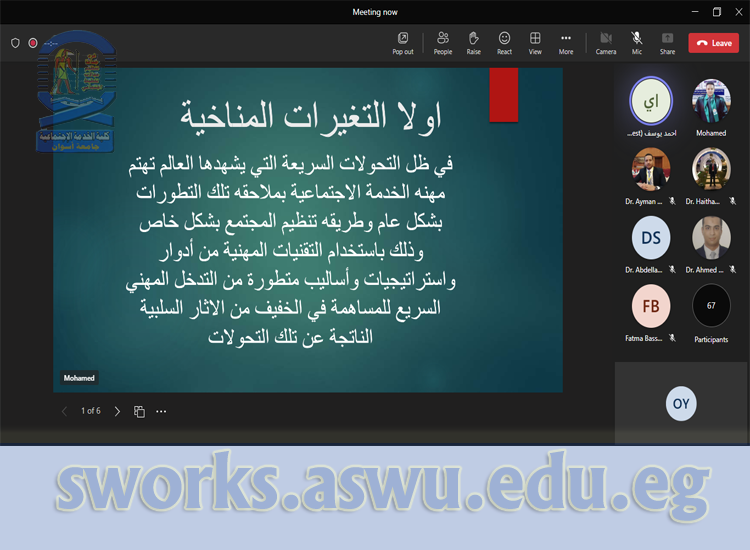
Task: Pop out the shared presentation
Action: (x=402, y=42)
